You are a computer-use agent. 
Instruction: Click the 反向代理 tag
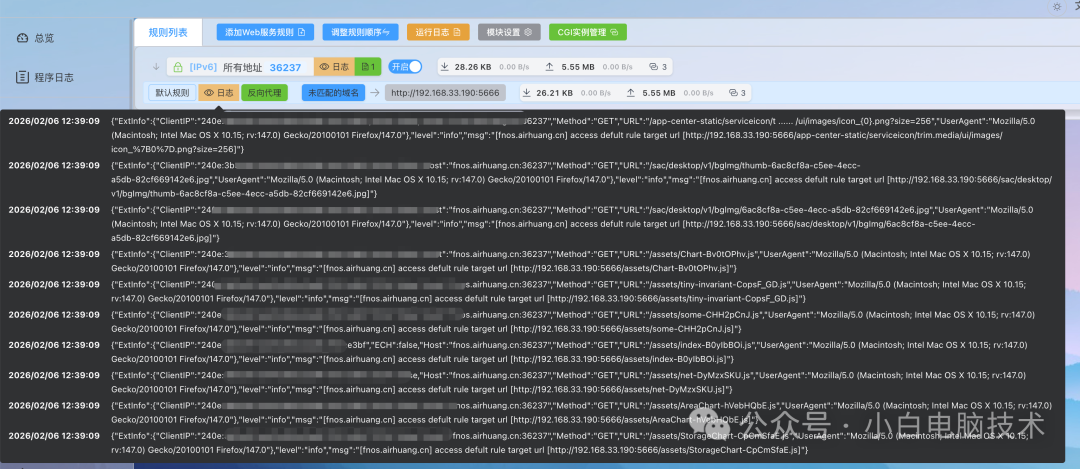[264, 92]
